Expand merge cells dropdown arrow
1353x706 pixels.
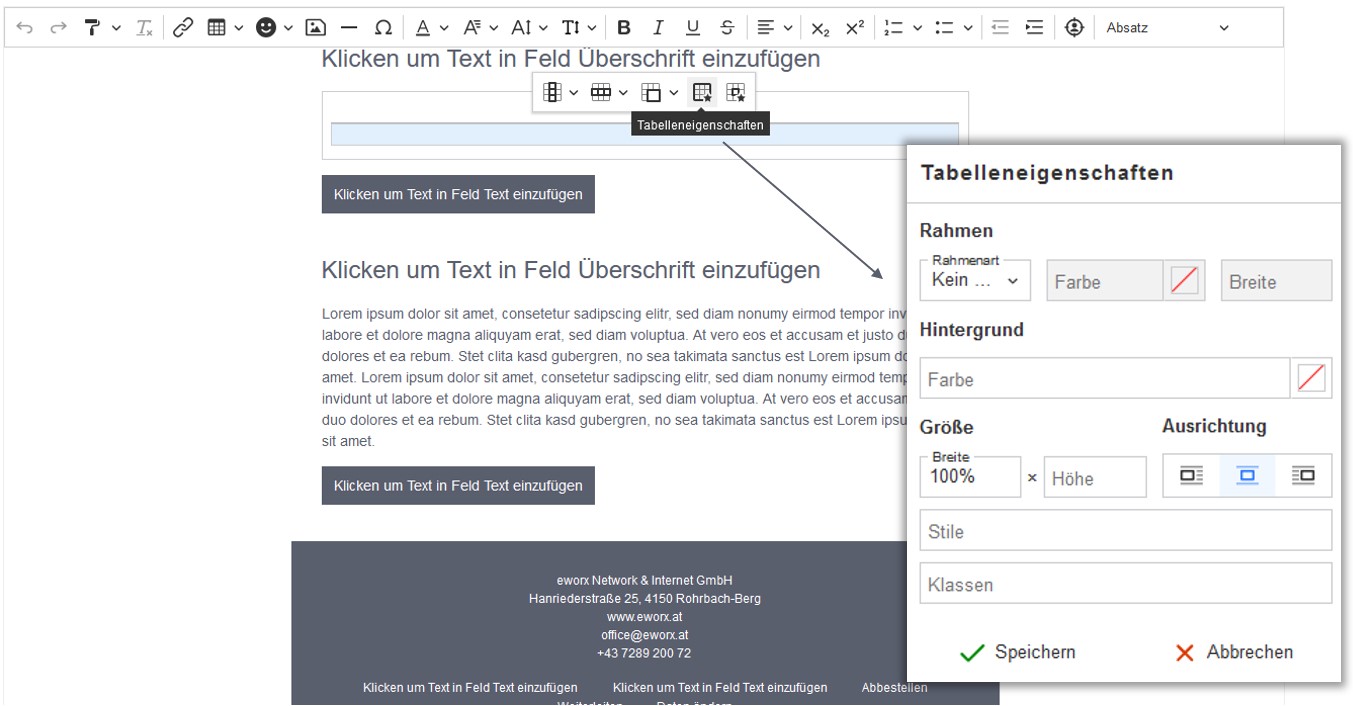(x=674, y=93)
